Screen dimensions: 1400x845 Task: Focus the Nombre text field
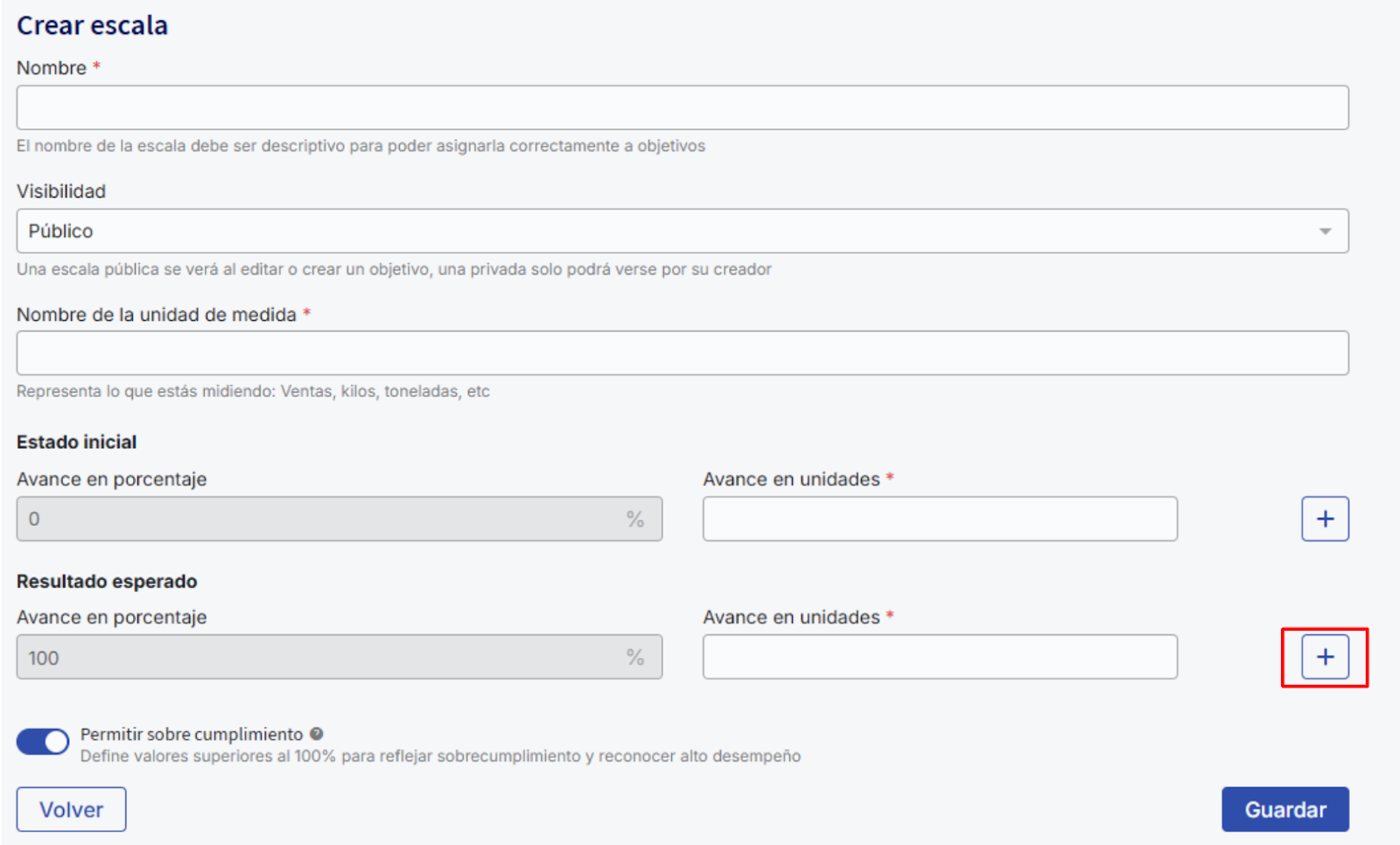[682, 108]
